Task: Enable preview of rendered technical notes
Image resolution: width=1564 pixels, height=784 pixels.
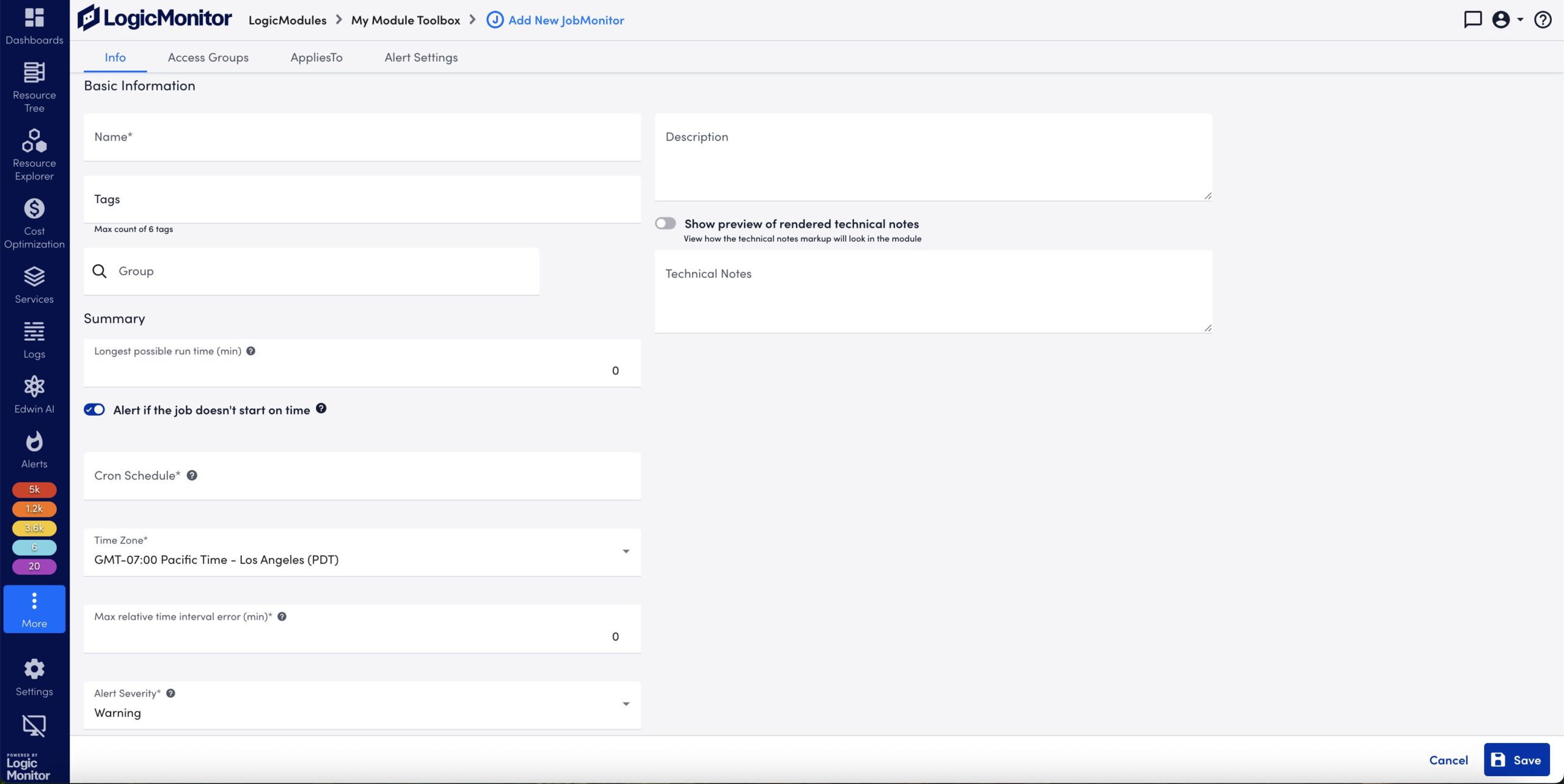Action: (x=665, y=223)
